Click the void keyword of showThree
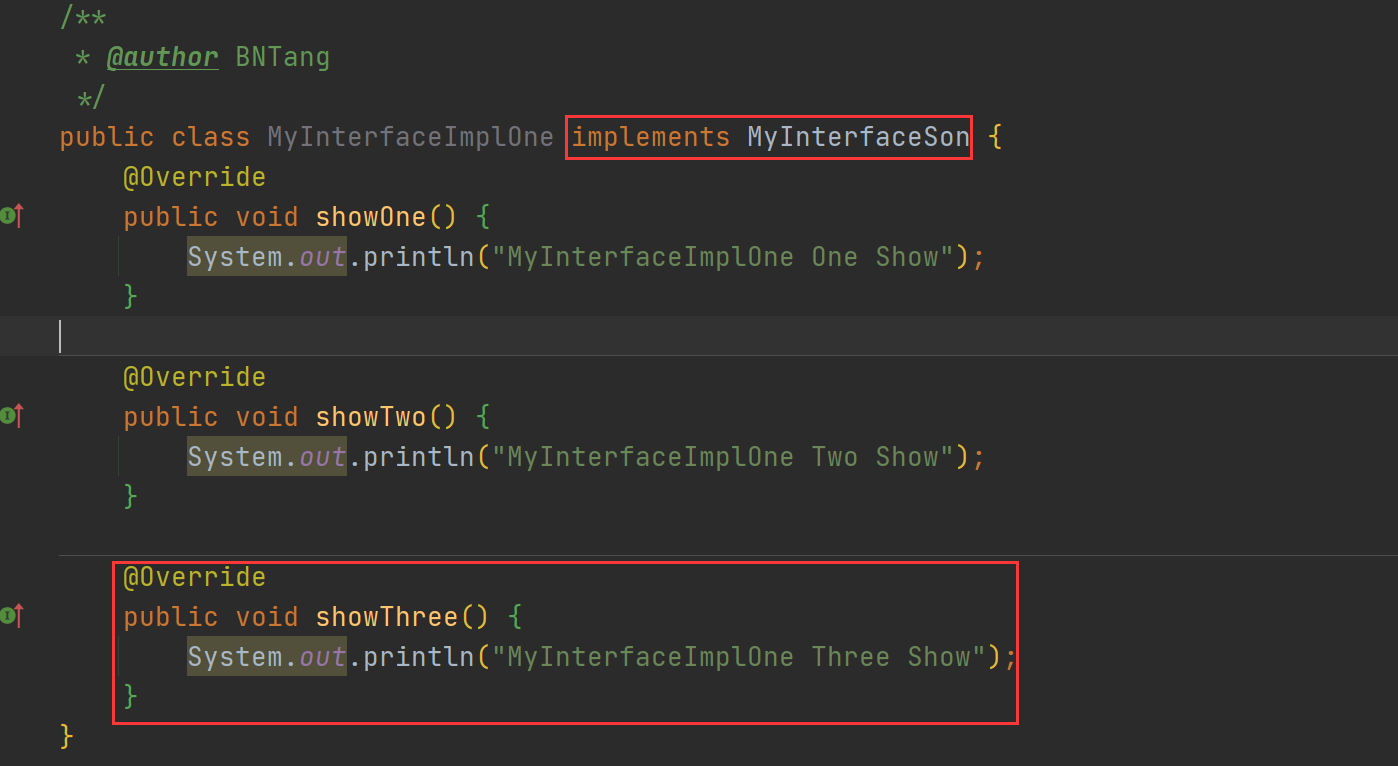 click(x=267, y=617)
